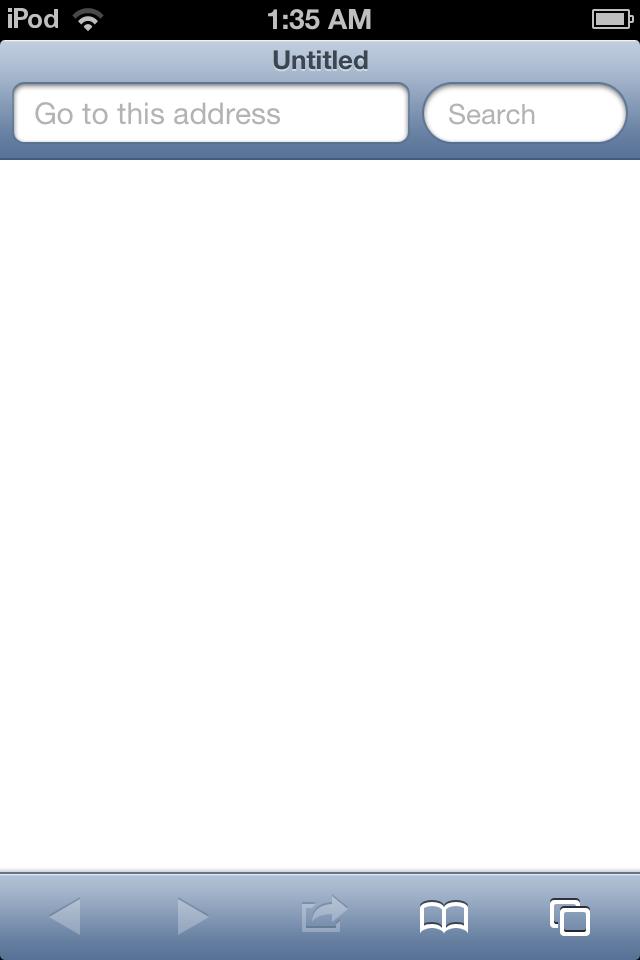Click the Search placeholder text

click(x=492, y=114)
